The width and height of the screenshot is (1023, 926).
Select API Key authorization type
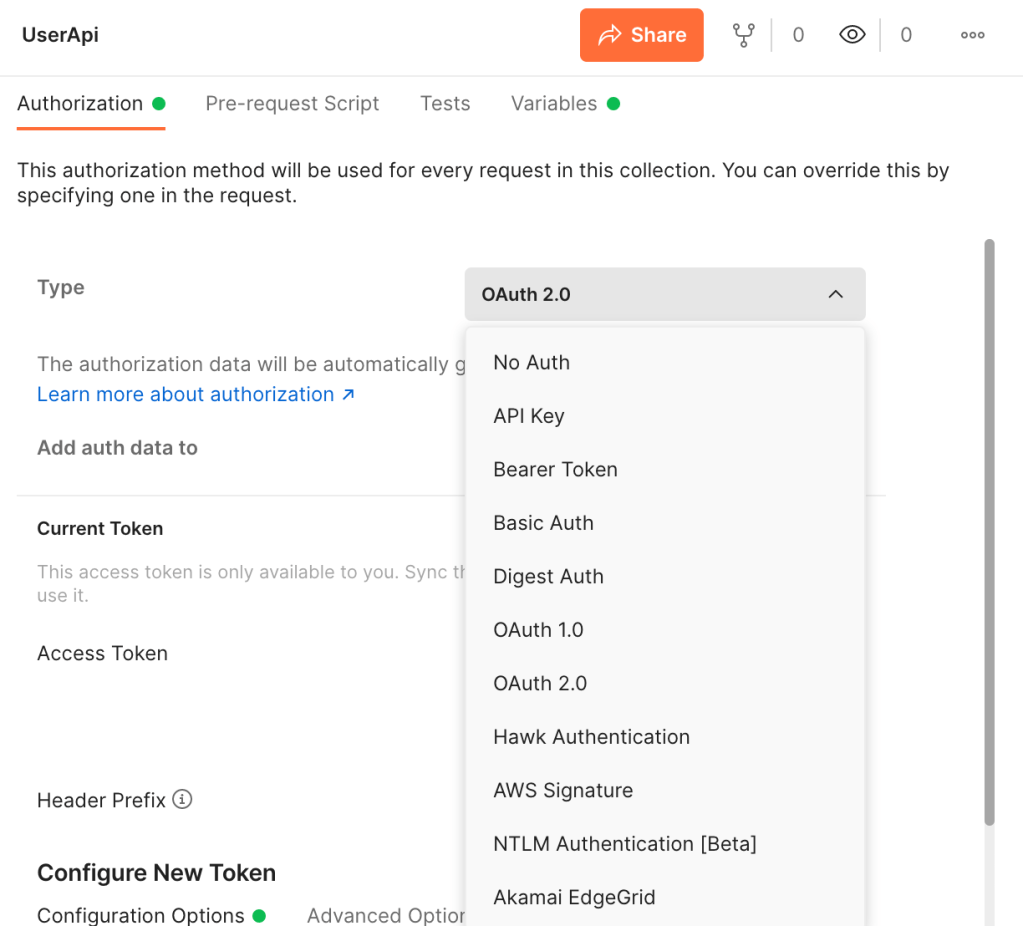coord(528,416)
